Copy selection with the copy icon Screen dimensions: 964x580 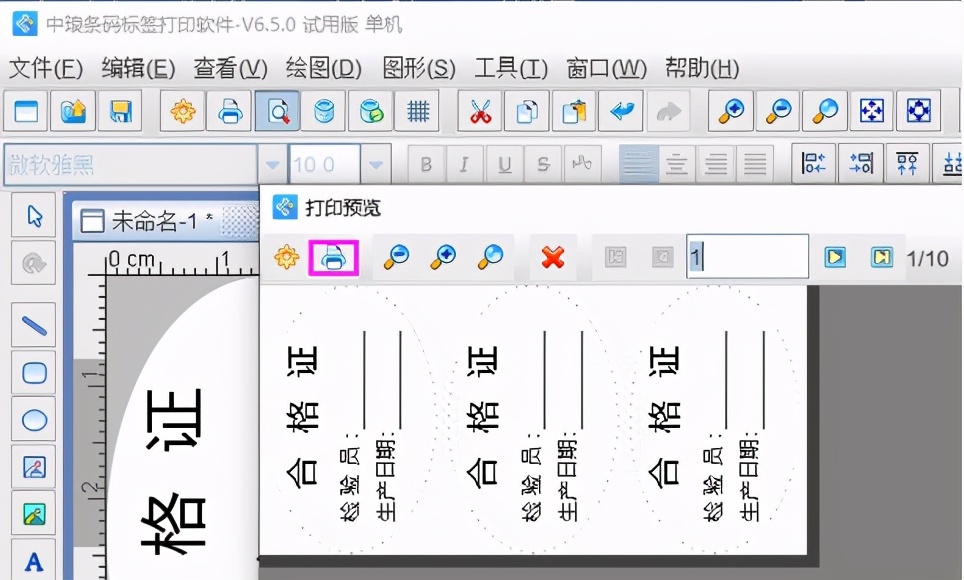pos(527,111)
